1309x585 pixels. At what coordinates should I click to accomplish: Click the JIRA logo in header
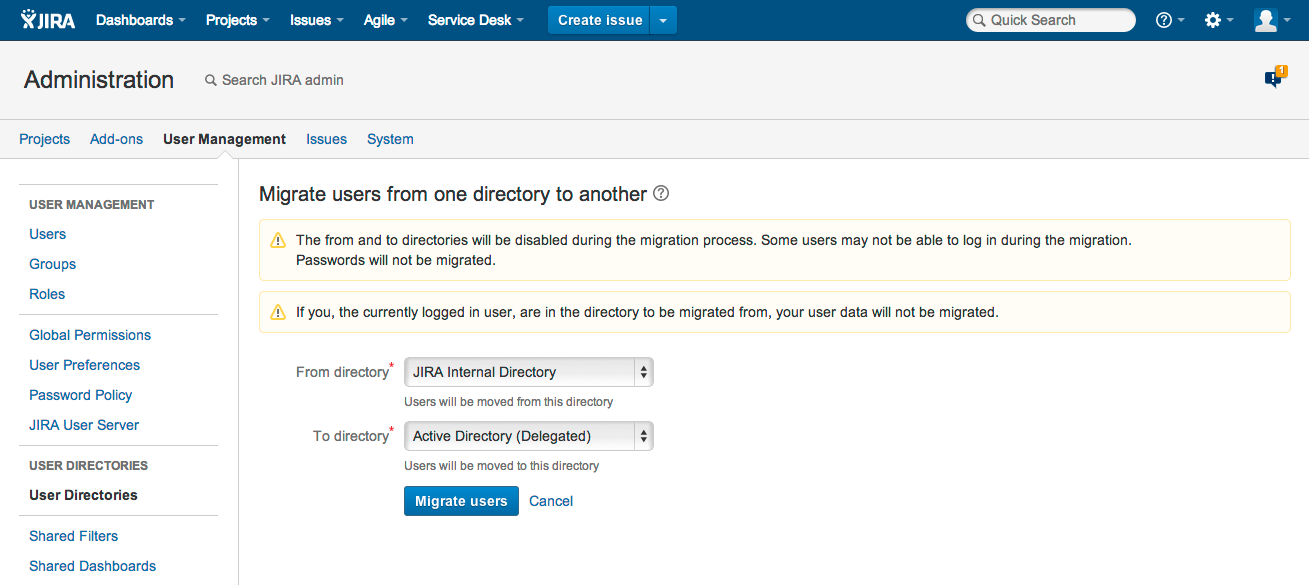pos(47,20)
